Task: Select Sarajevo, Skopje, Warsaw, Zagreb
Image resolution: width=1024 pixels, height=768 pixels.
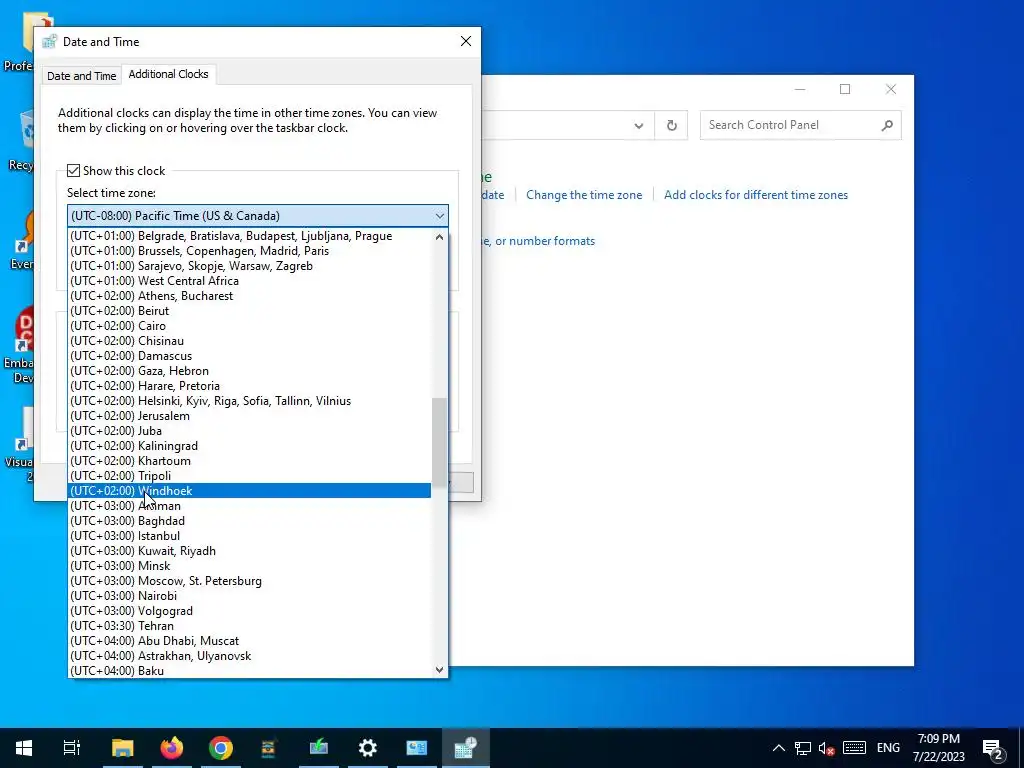Action: [x=249, y=266]
